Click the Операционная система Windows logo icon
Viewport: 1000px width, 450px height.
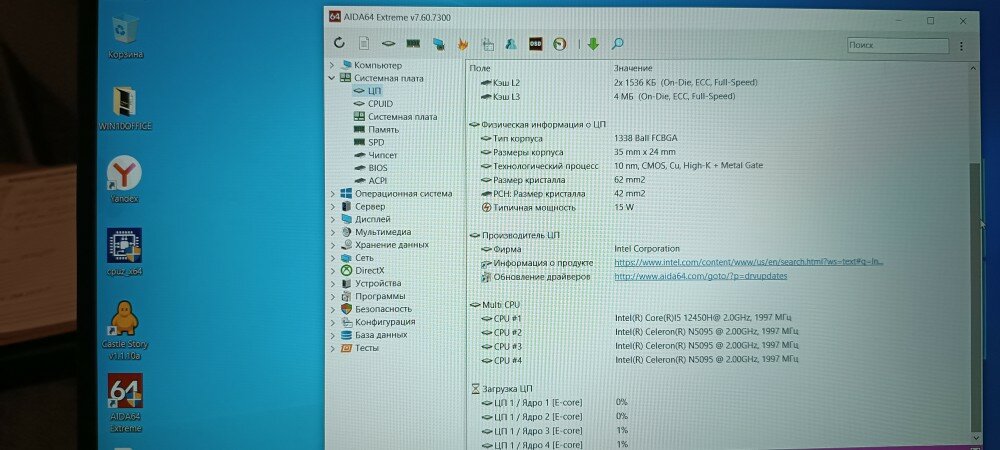coord(346,193)
